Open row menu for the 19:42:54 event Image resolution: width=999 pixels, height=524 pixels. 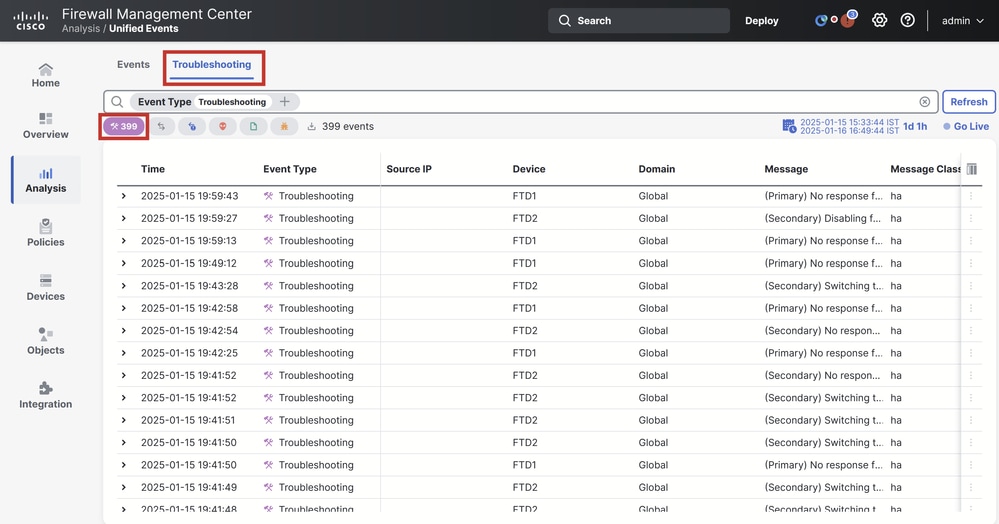point(971,330)
